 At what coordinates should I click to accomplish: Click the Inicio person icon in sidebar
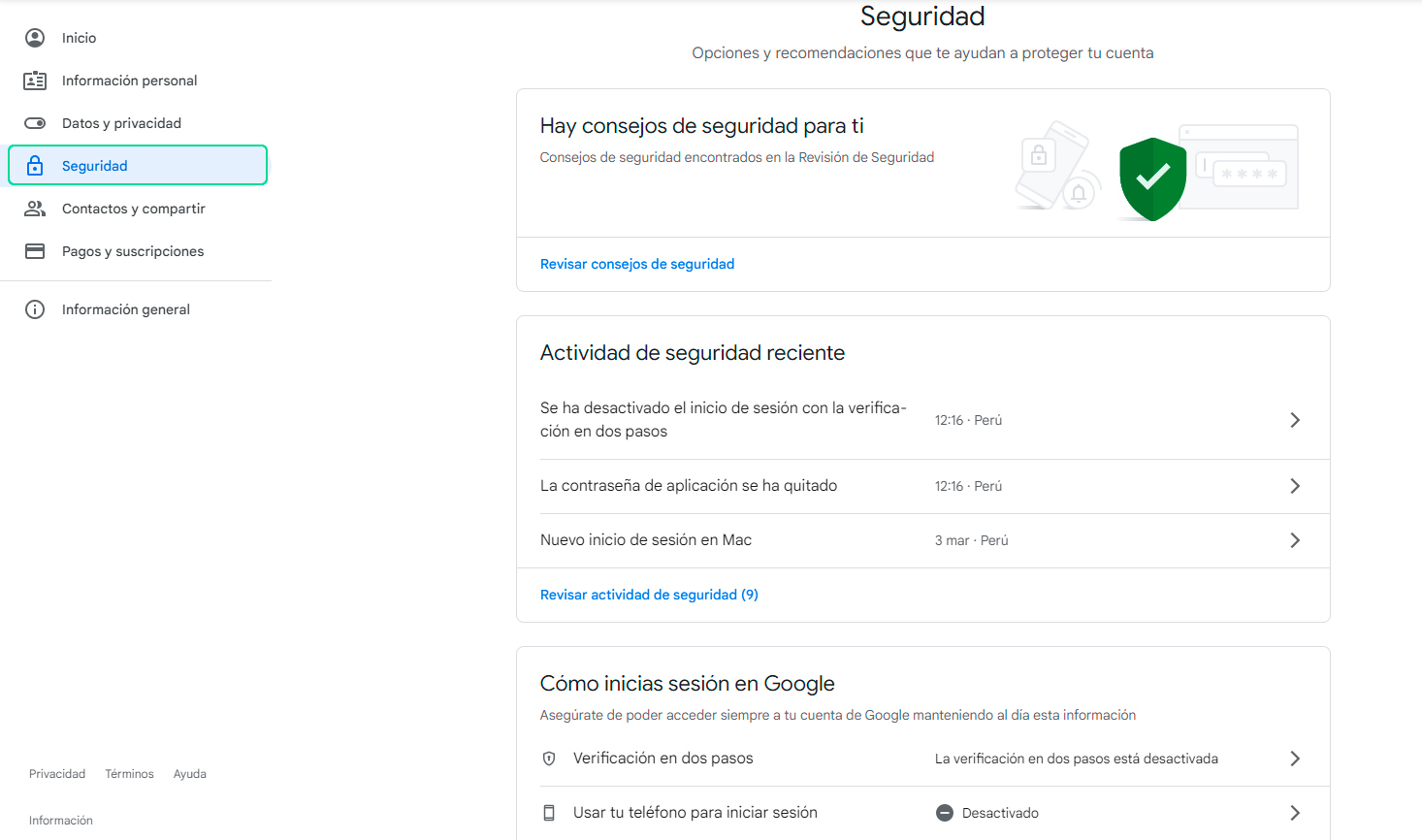coord(35,38)
